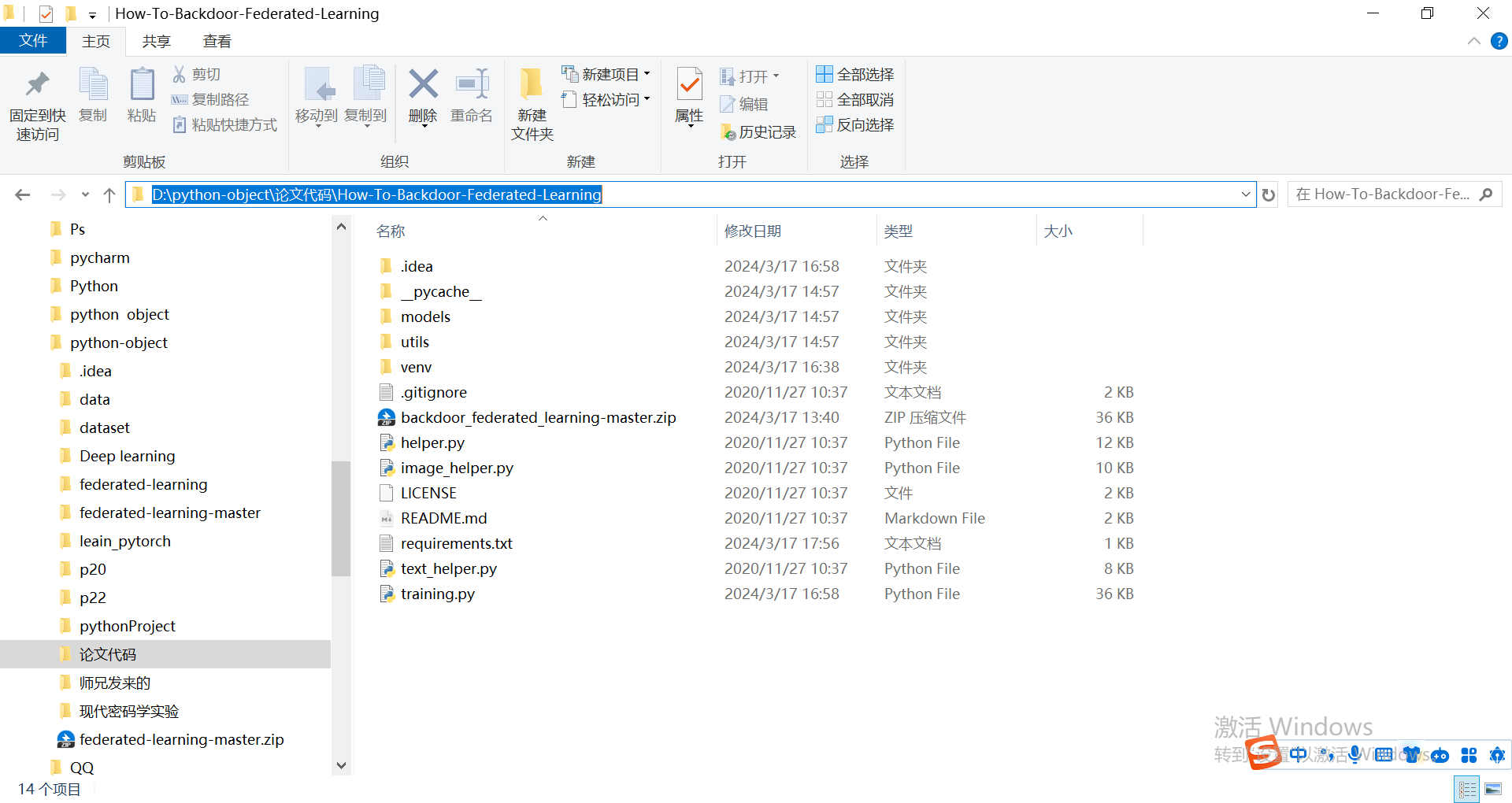Switch to the 共享 ribbon tab
The image size is (1512, 803).
click(x=156, y=41)
